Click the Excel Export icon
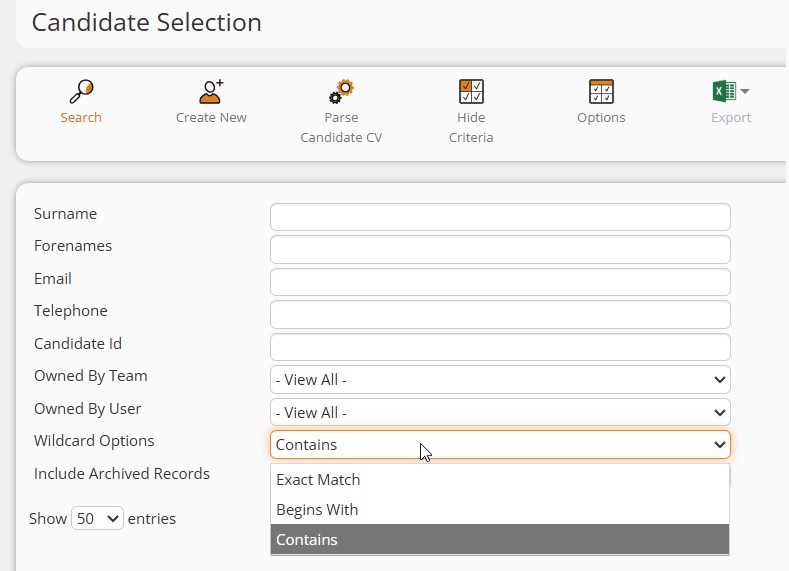This screenshot has height=571, width=789. (x=724, y=92)
